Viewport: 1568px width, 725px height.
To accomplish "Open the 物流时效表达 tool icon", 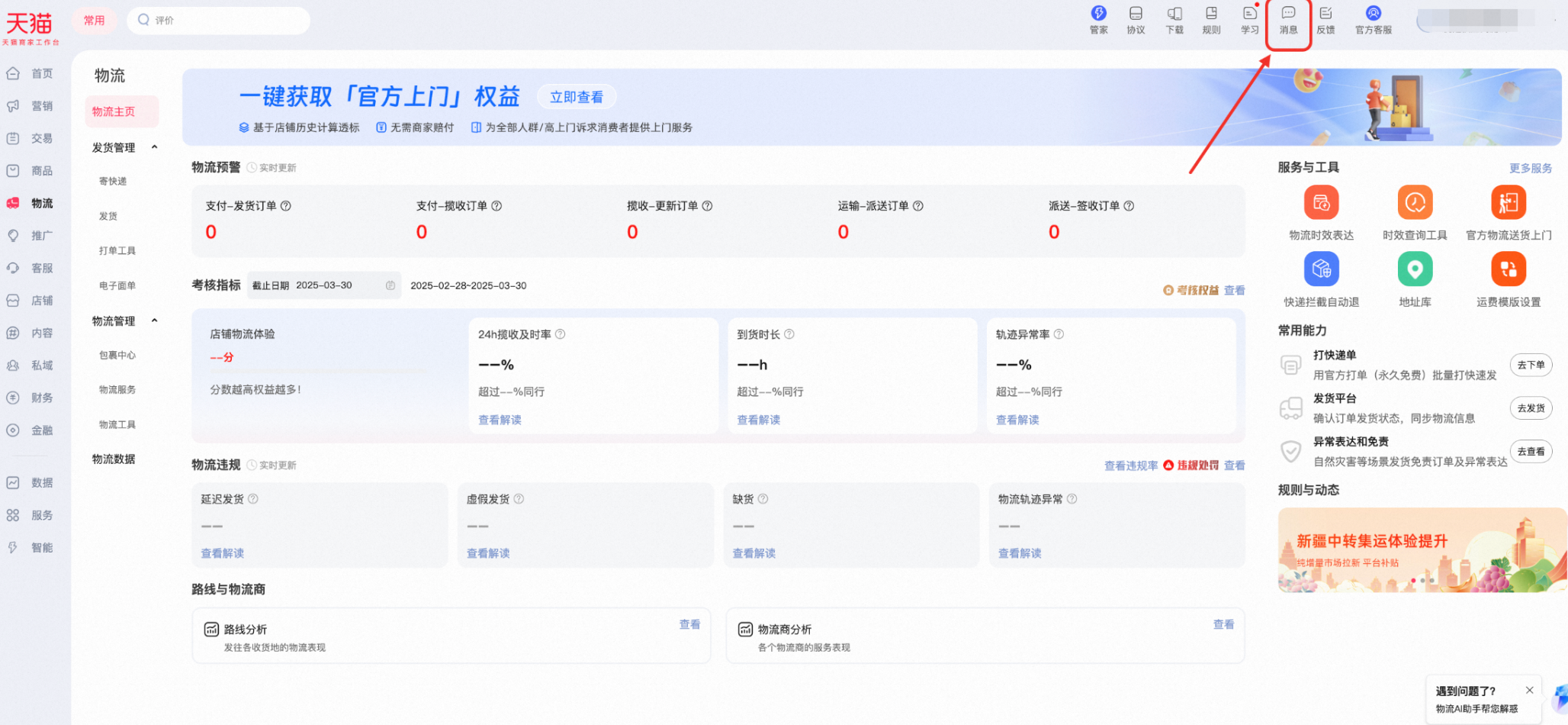I will pos(1321,202).
